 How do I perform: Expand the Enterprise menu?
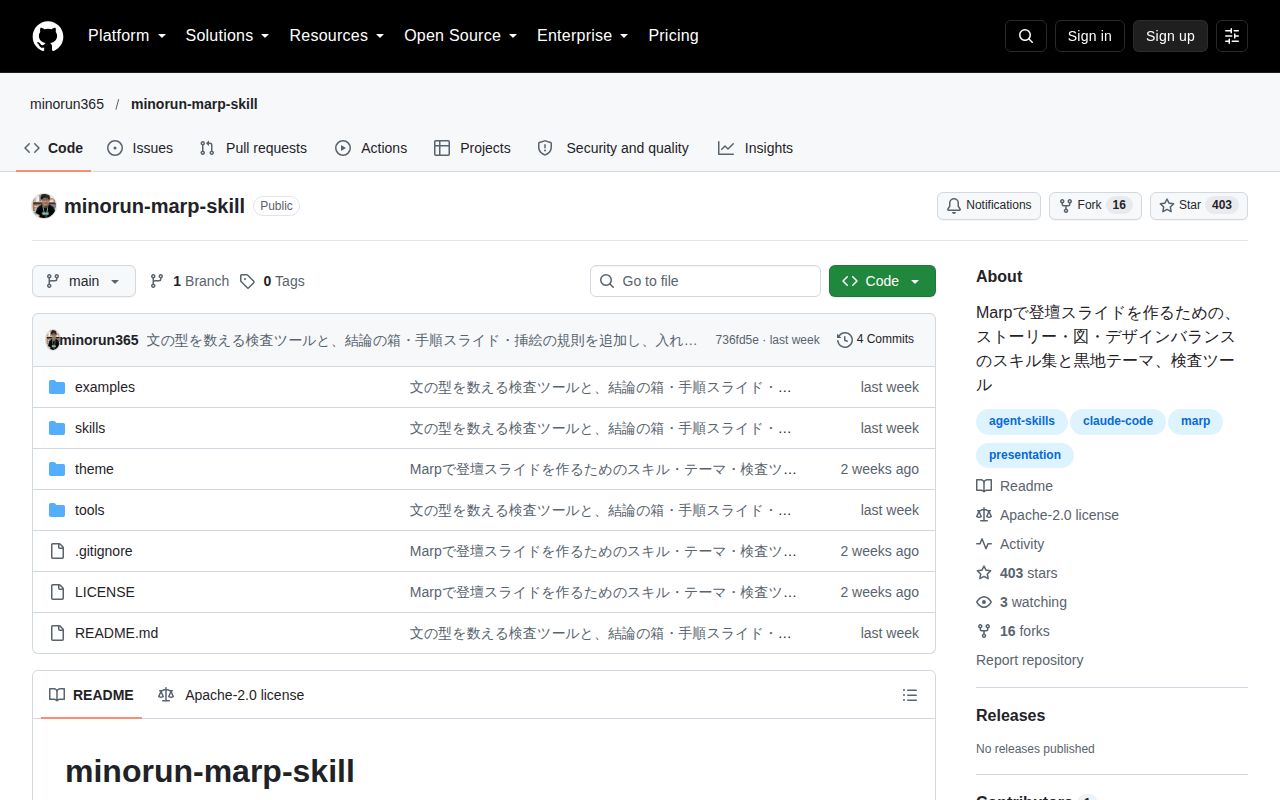point(583,36)
